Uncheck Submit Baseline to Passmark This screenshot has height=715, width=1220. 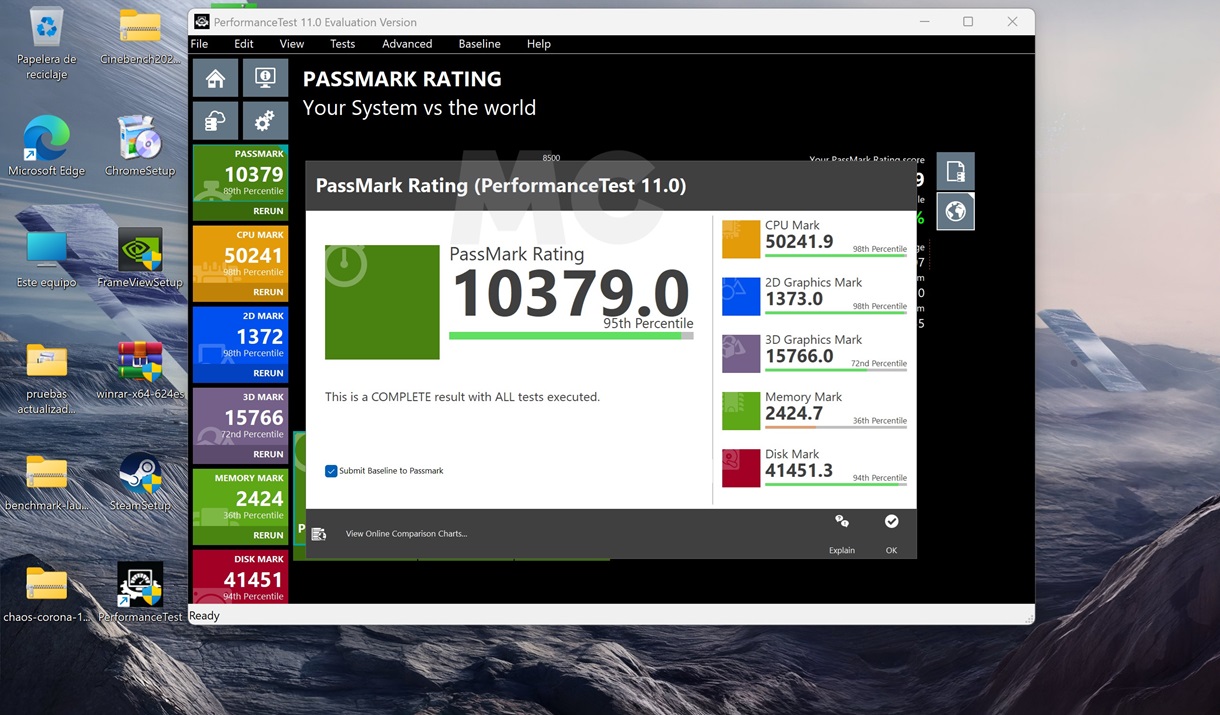point(331,471)
